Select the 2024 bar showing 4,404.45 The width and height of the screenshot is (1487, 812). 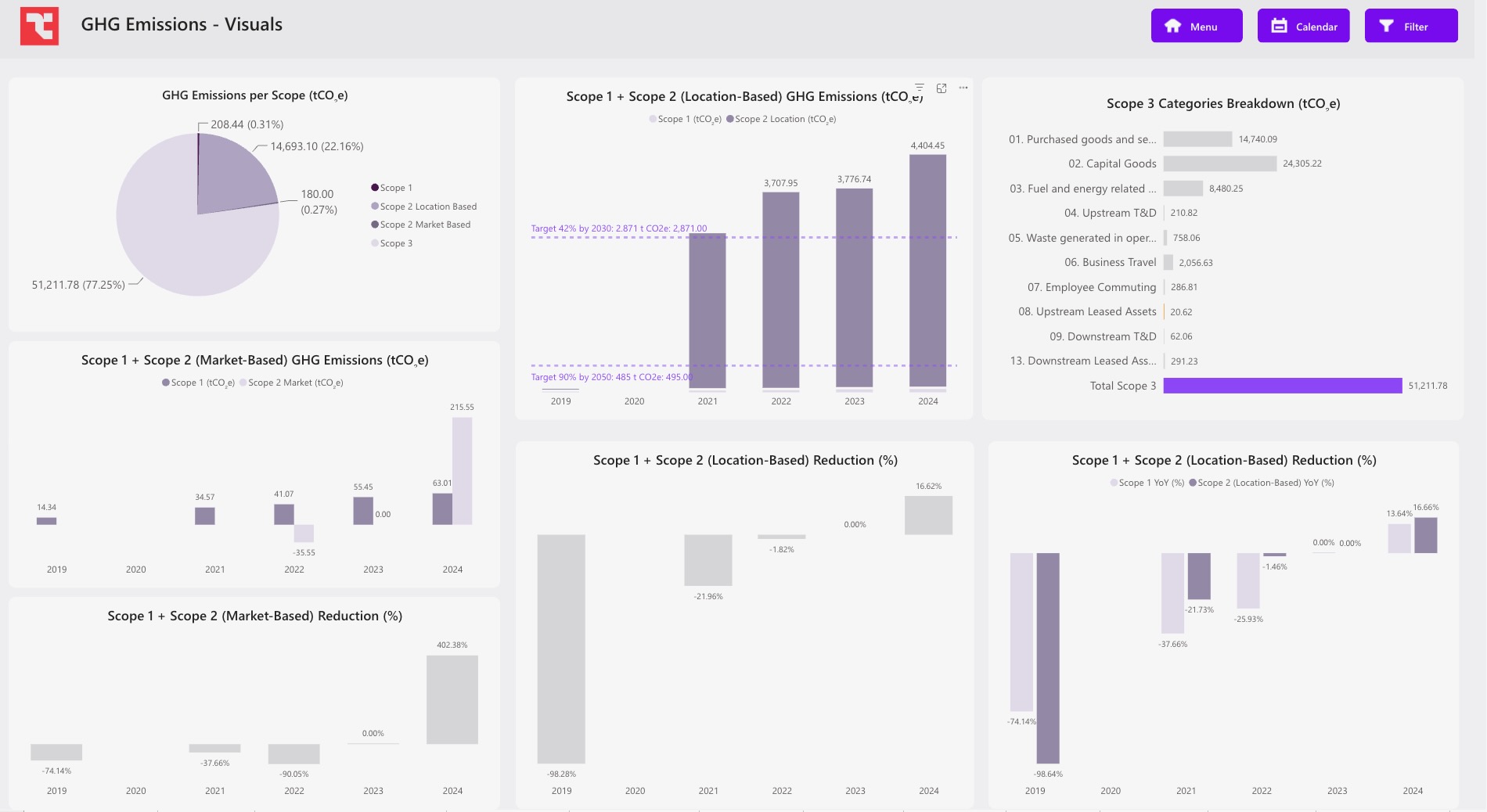pos(927,271)
